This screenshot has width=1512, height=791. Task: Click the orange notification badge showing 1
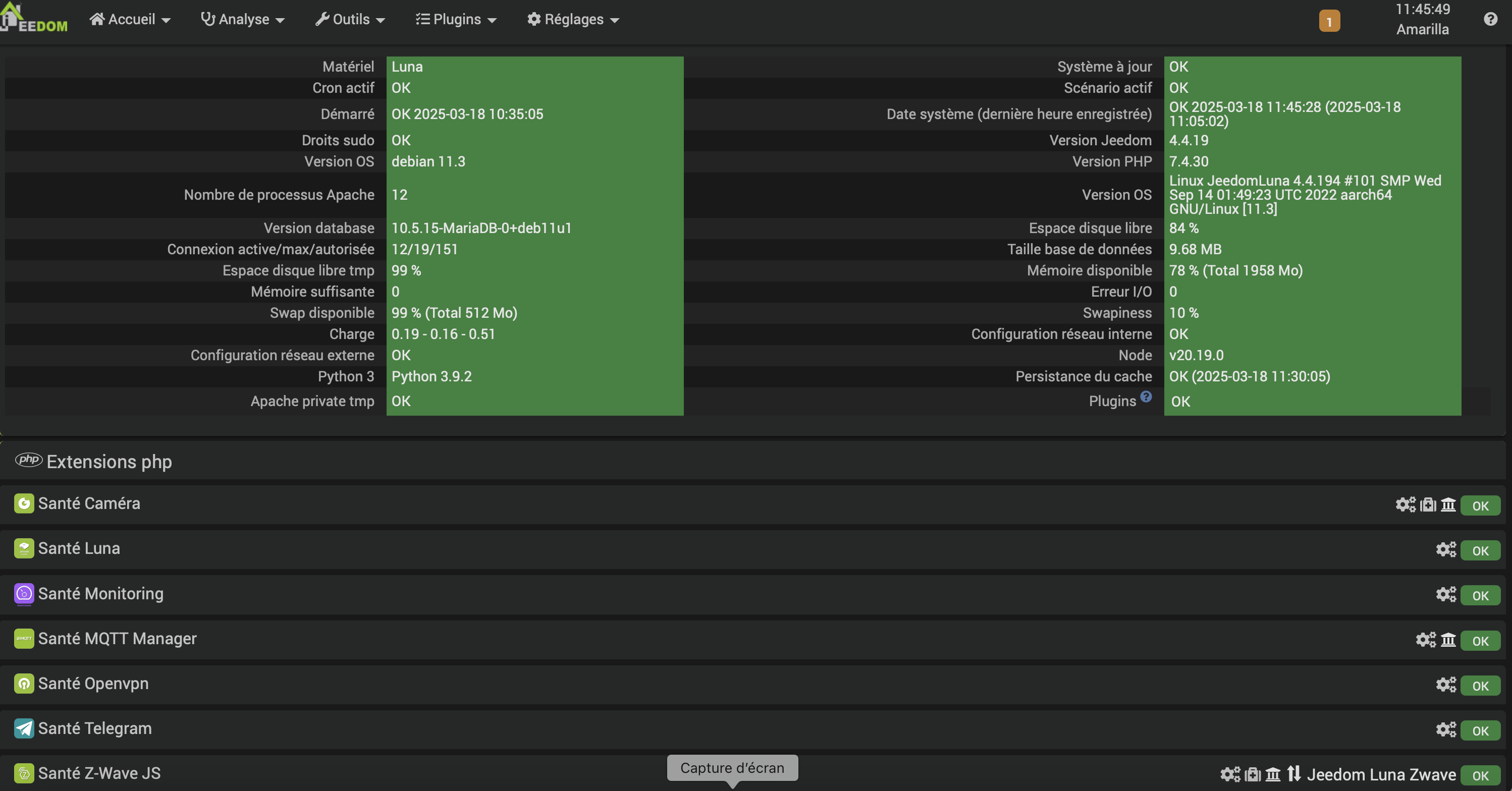click(1329, 21)
